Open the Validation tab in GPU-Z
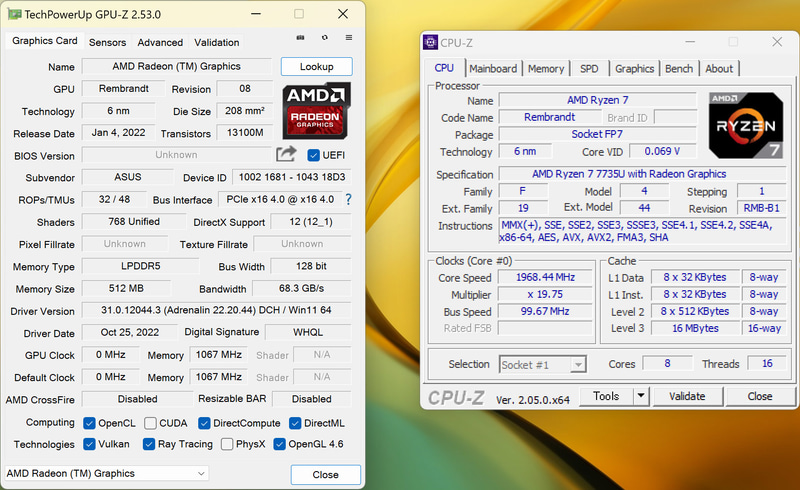This screenshot has height=490, width=800. point(216,42)
